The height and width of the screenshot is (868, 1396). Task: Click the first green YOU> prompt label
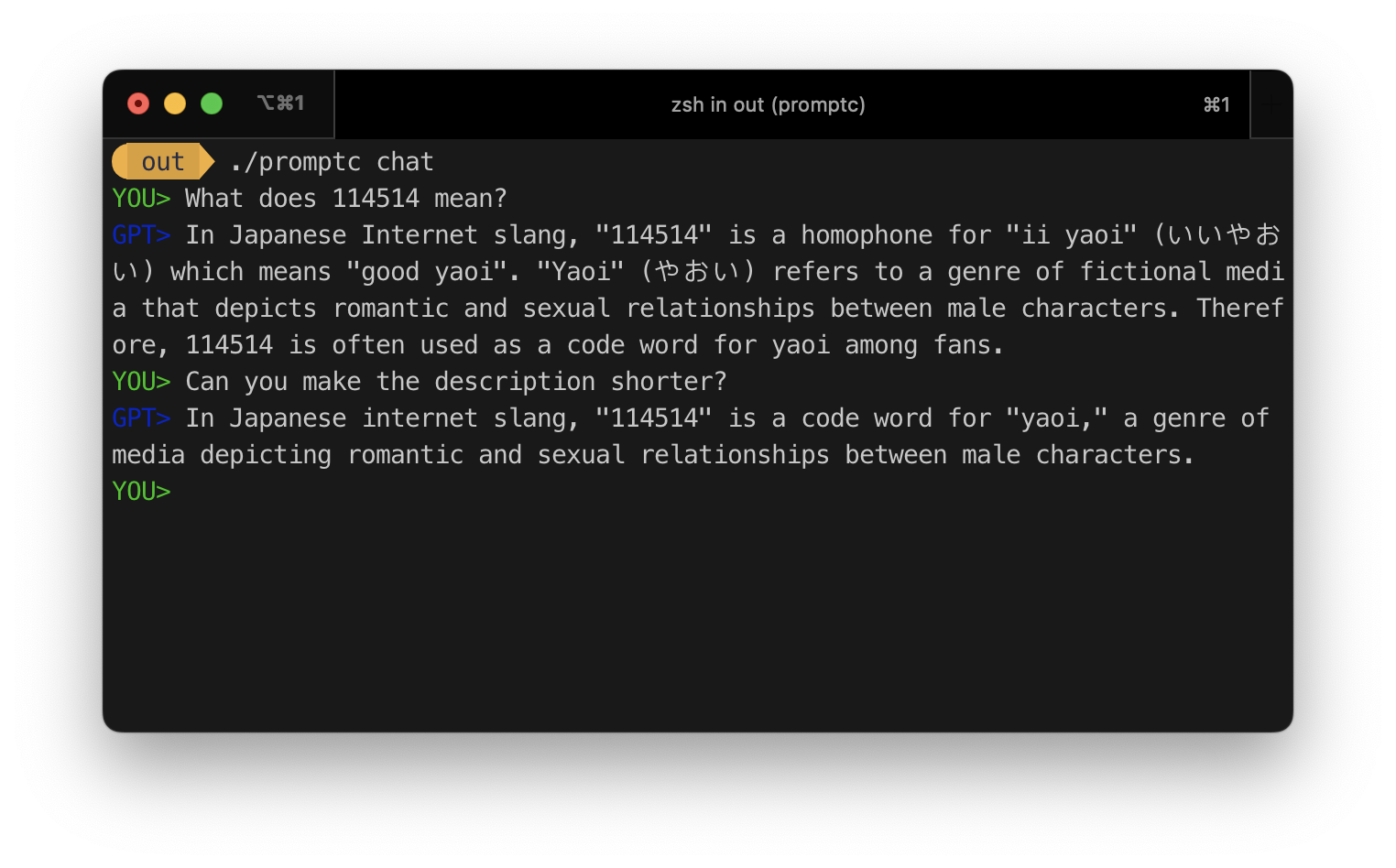[x=141, y=199]
